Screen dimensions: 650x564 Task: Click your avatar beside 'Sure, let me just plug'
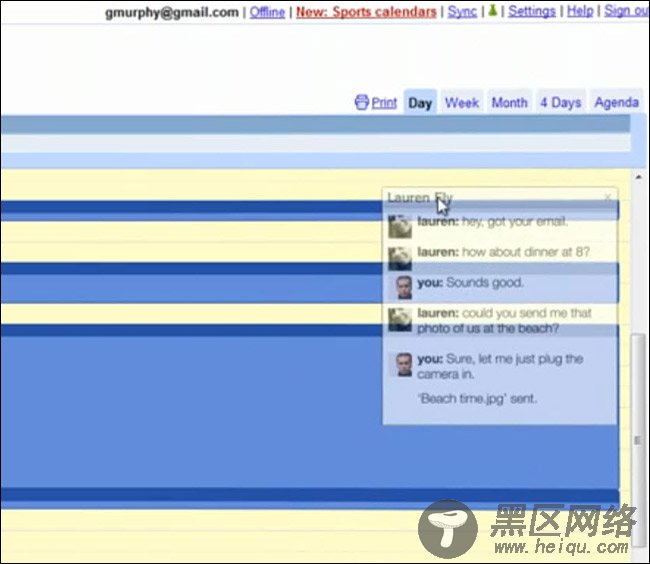click(x=403, y=365)
